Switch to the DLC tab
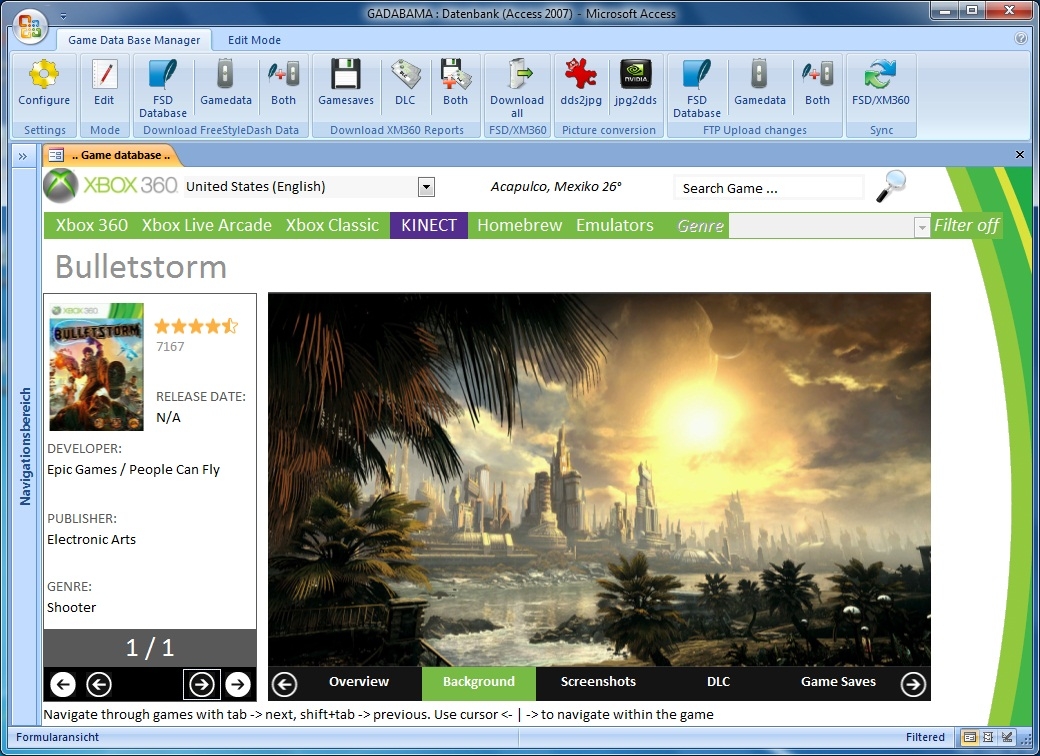1040x756 pixels. 718,682
